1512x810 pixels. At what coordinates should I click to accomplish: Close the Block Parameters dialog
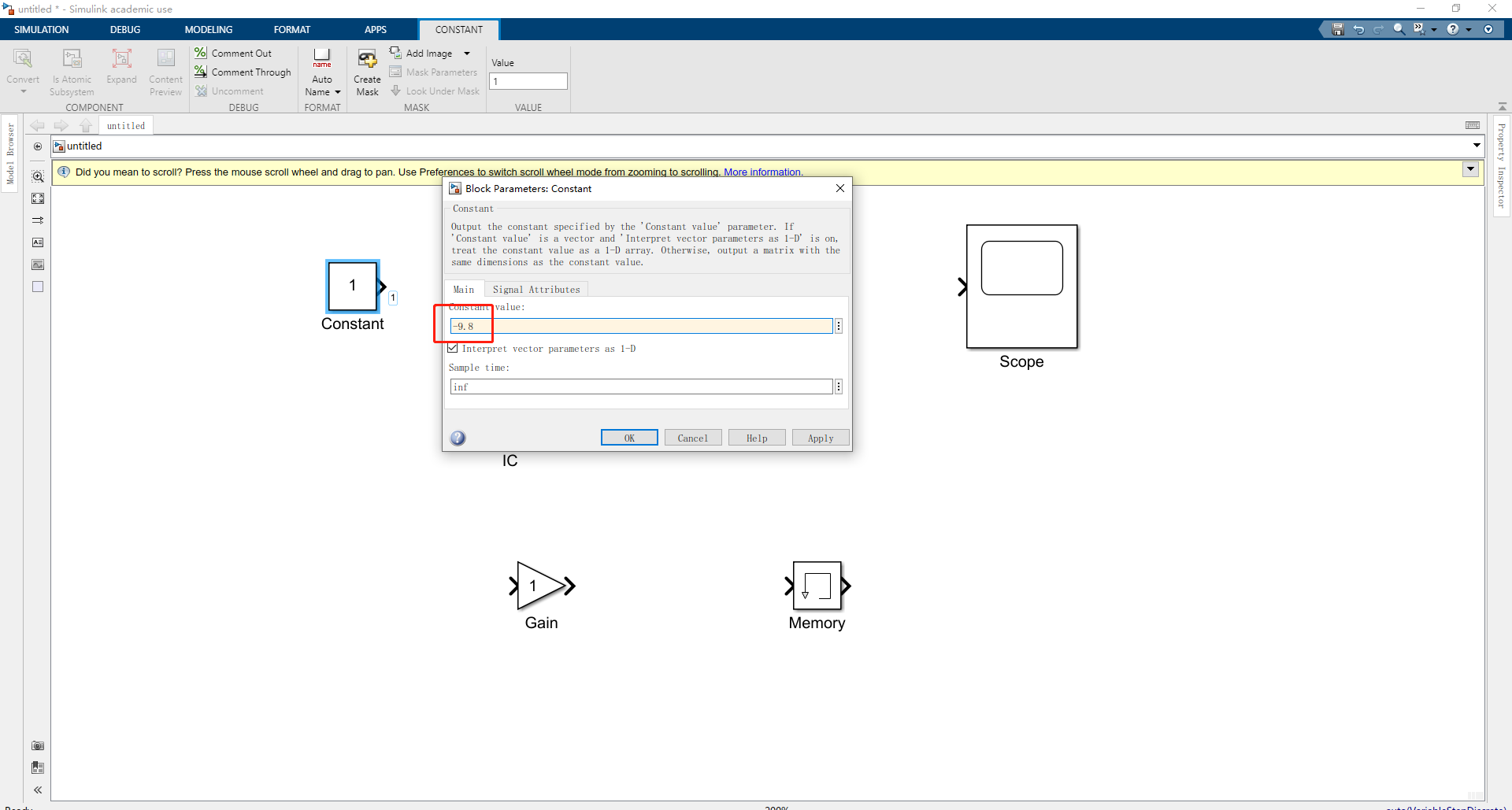click(840, 188)
